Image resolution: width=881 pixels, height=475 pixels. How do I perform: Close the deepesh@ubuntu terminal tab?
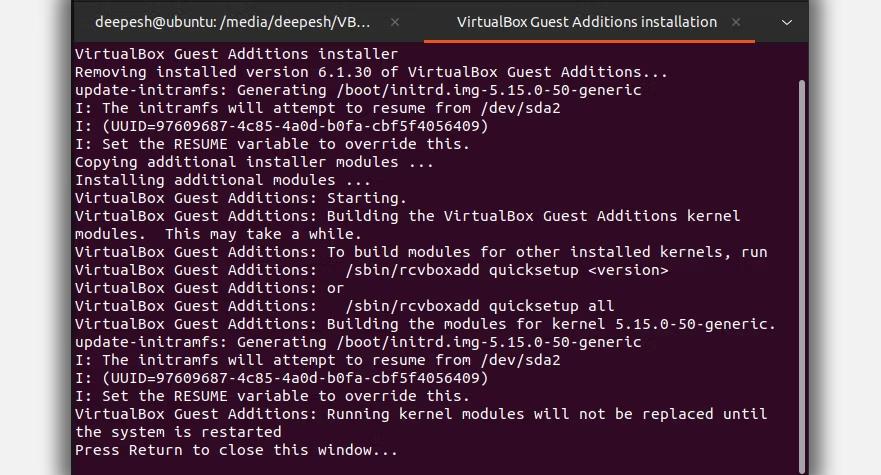tap(395, 22)
